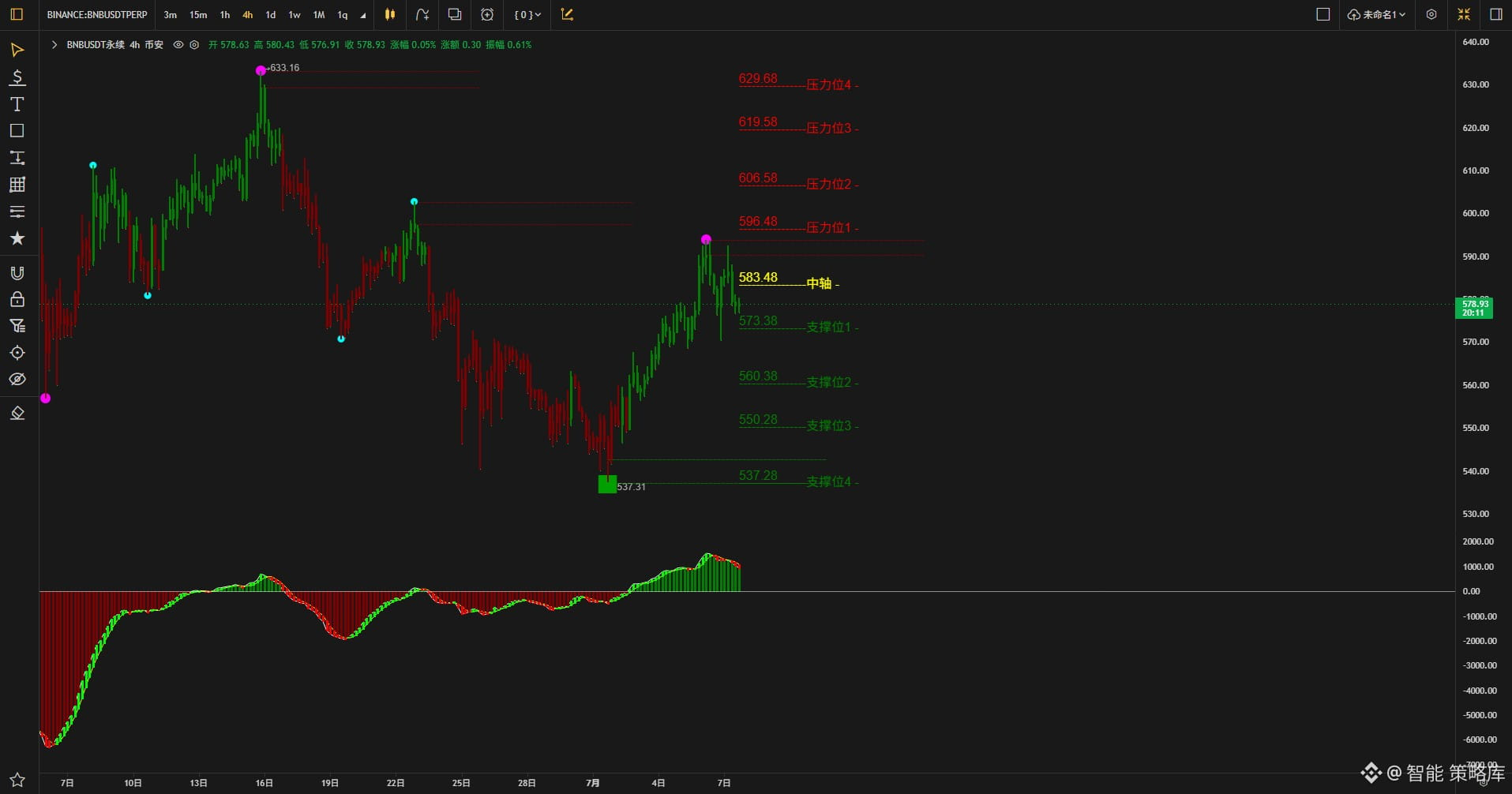This screenshot has width=1512, height=794.
Task: Click the green marker at 537.31 low
Action: coord(607,484)
